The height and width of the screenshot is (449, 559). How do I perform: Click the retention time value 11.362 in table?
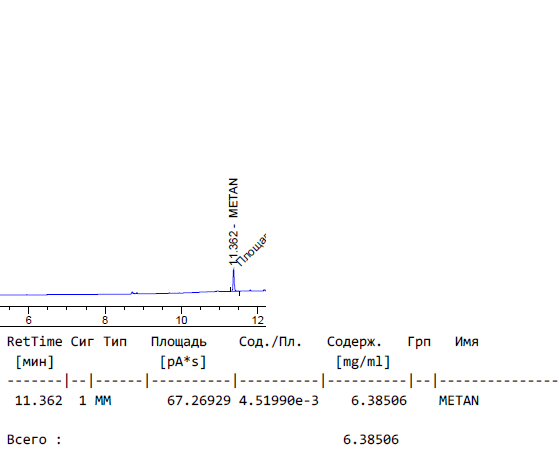(x=39, y=400)
